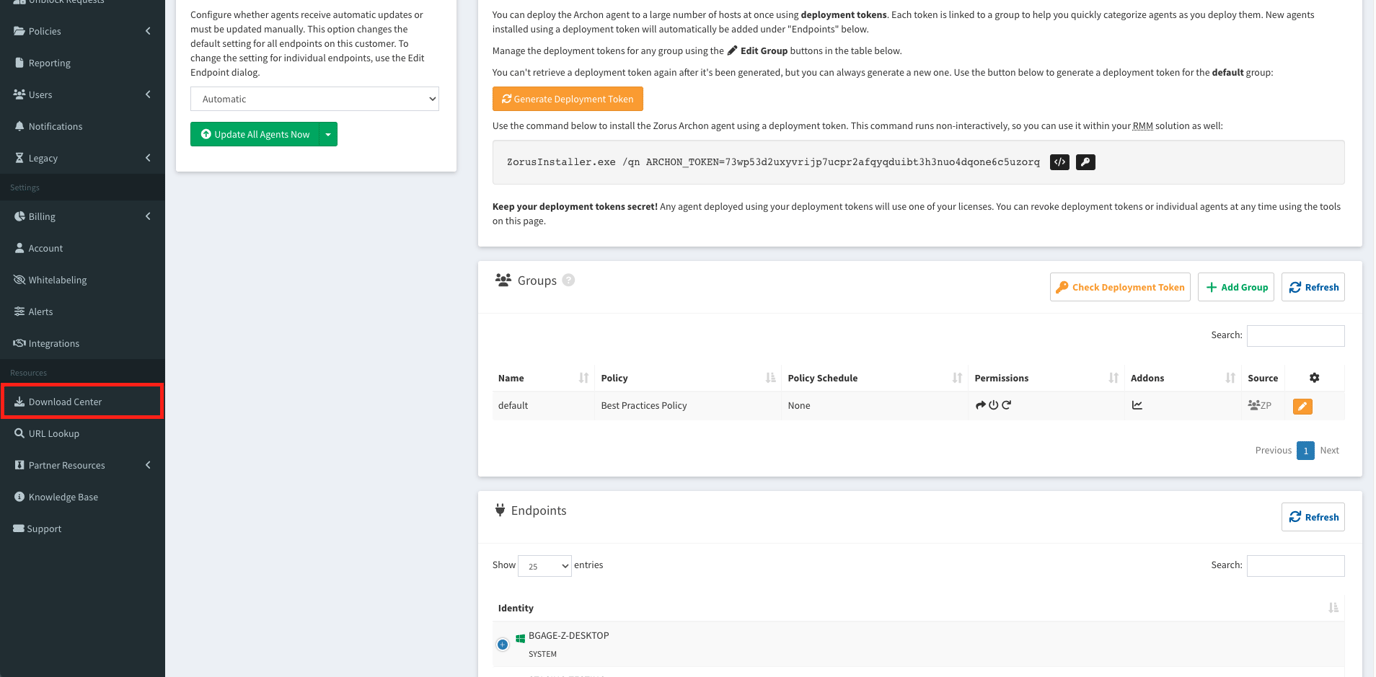
Task: Click Check Deployment Token button
Action: click(x=1119, y=287)
